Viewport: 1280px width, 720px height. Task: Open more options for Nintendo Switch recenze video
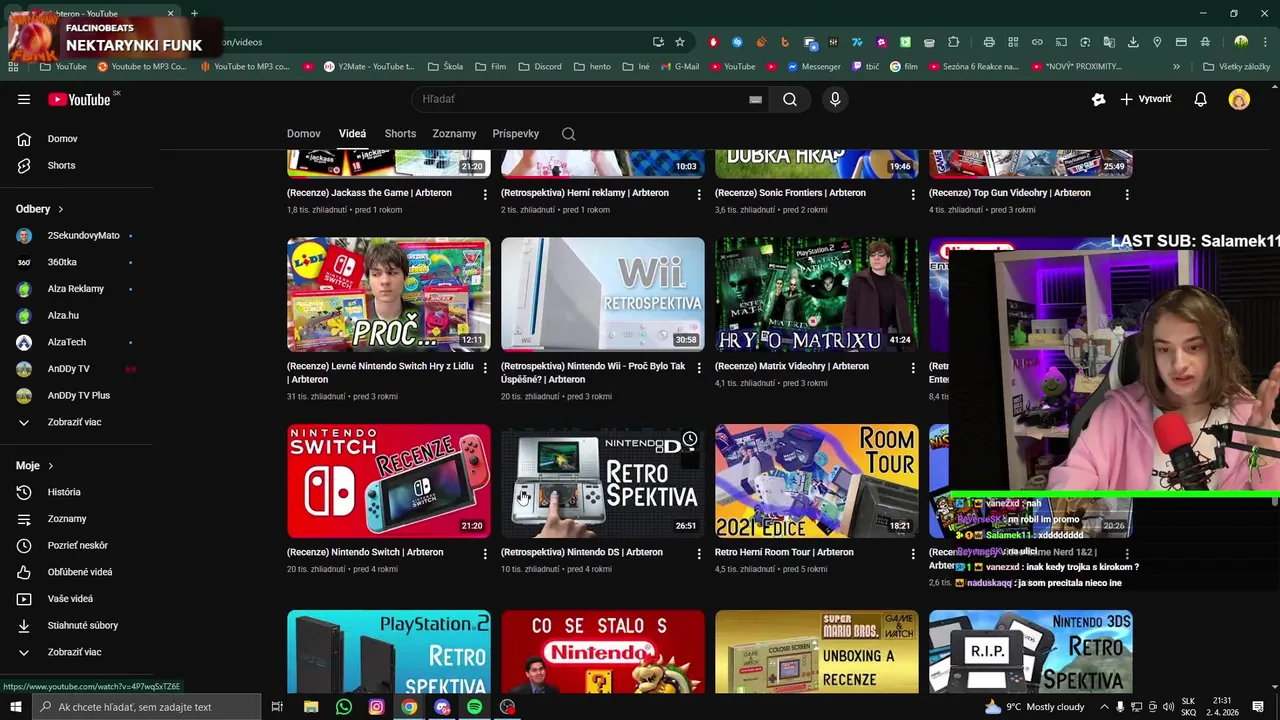tap(485, 553)
